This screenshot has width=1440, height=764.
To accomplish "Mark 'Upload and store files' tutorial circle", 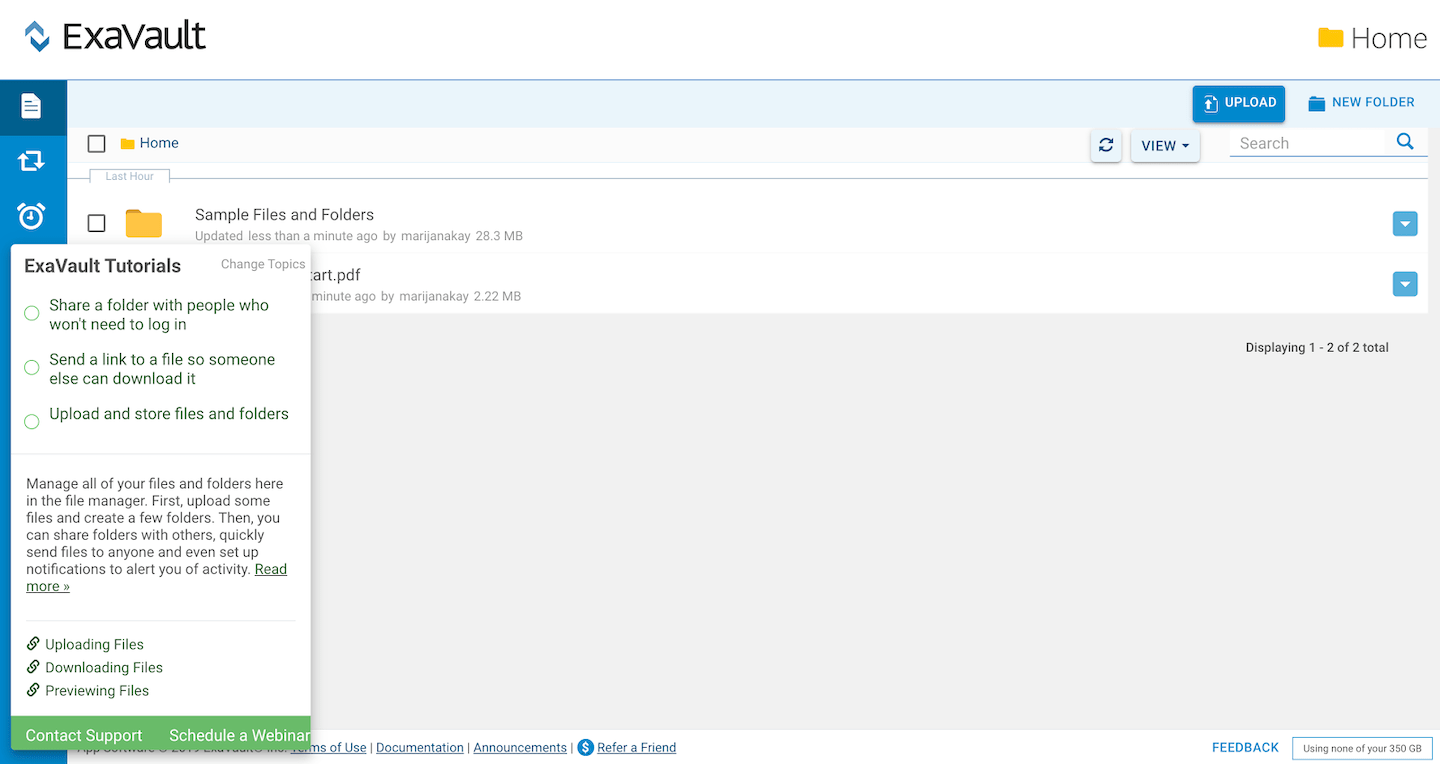I will pos(32,421).
